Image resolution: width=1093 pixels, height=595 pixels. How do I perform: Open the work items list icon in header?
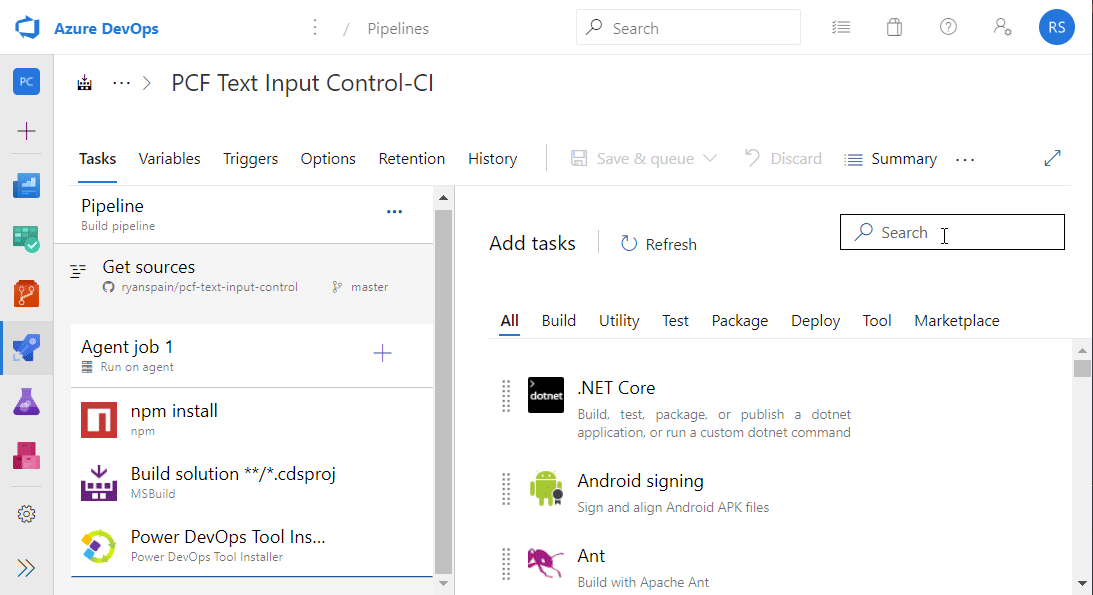841,27
